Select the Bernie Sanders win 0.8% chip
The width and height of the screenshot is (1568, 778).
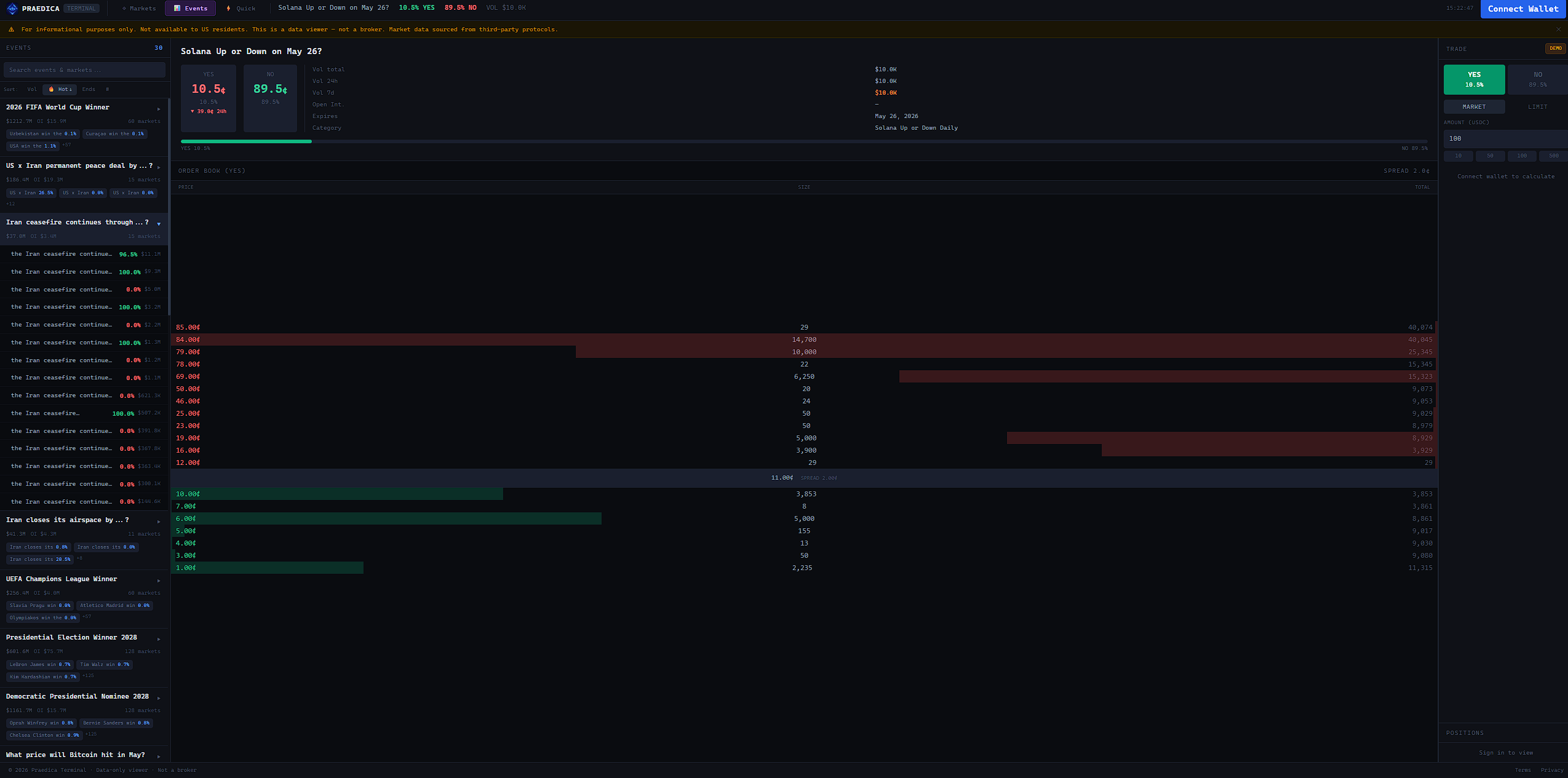(x=116, y=723)
